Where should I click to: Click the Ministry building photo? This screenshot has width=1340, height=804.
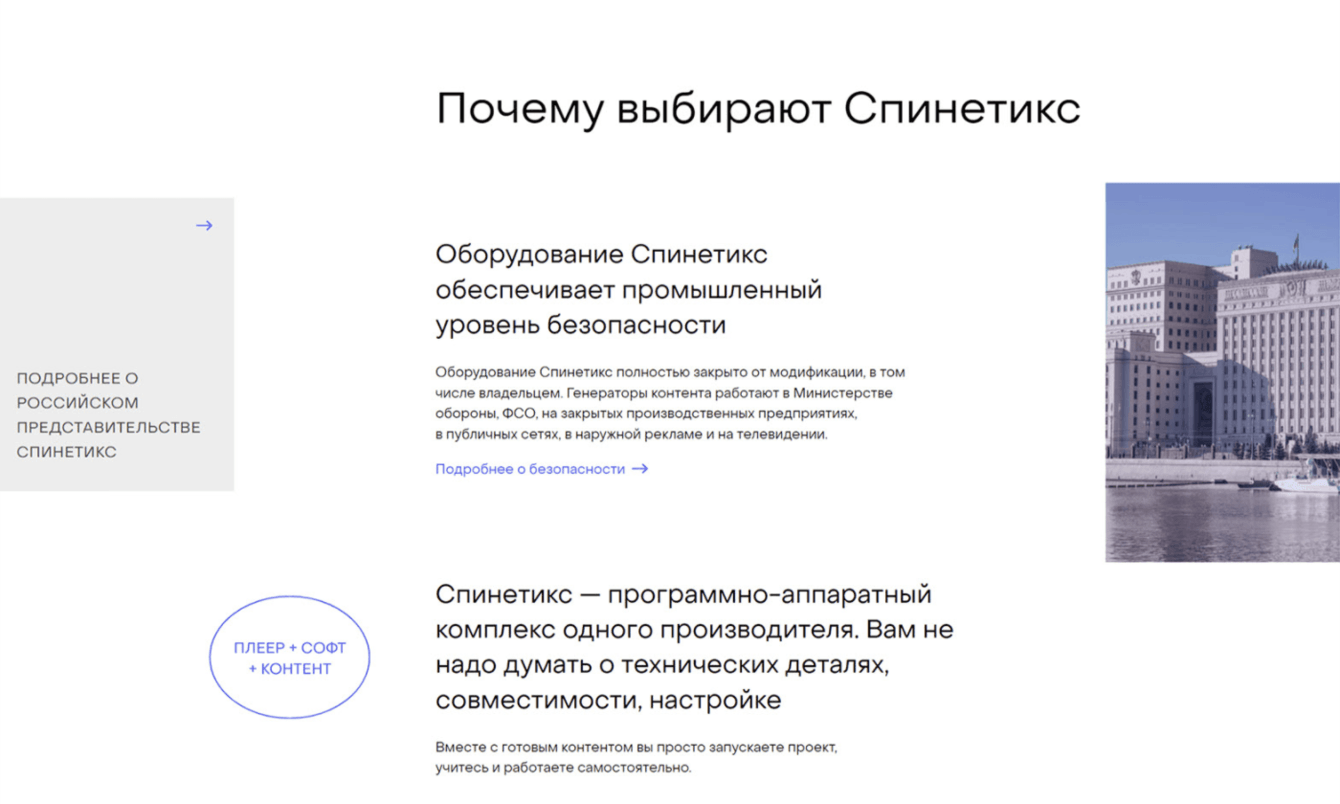pyautogui.click(x=1220, y=370)
